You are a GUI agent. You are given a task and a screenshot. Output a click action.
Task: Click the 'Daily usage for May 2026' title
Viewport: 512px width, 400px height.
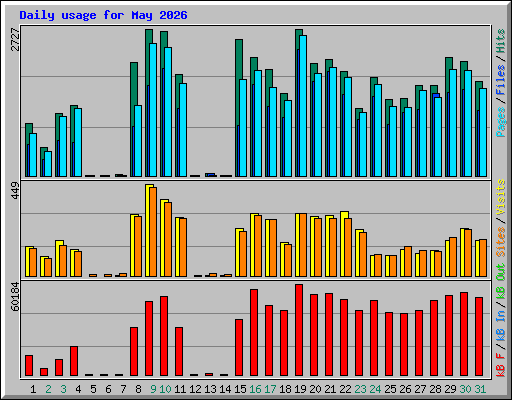(103, 15)
